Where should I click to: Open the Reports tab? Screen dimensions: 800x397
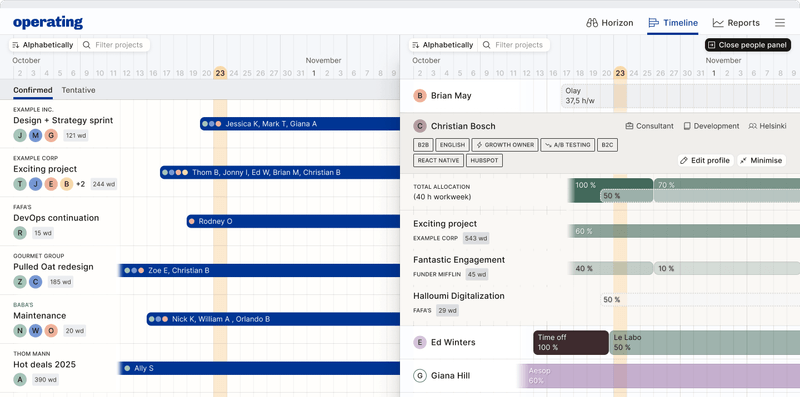(736, 23)
